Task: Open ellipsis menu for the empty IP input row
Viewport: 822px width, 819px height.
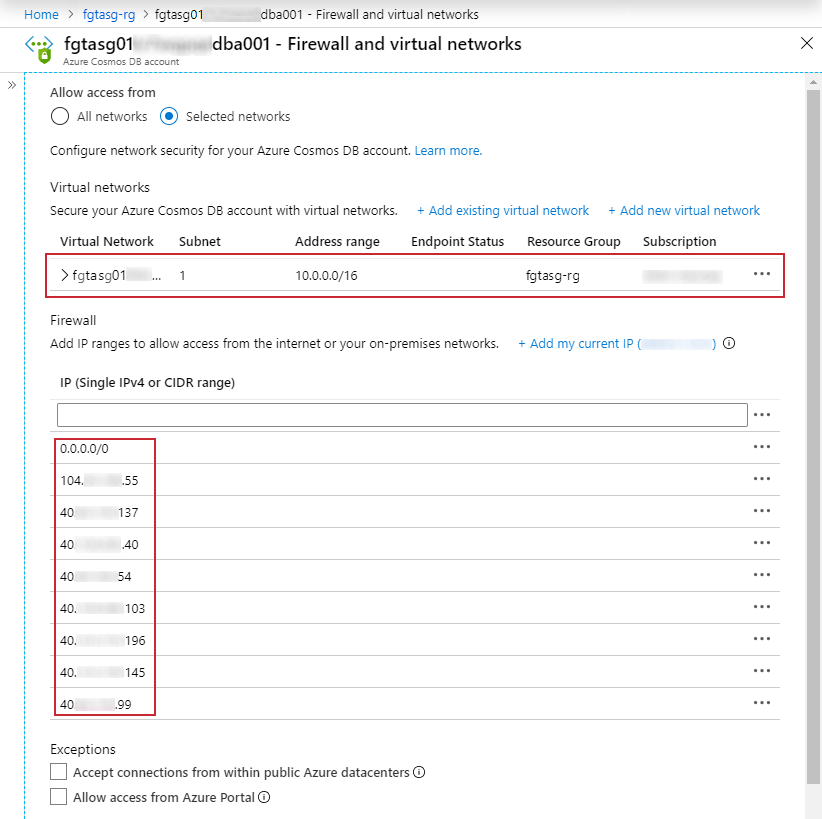Action: (762, 415)
